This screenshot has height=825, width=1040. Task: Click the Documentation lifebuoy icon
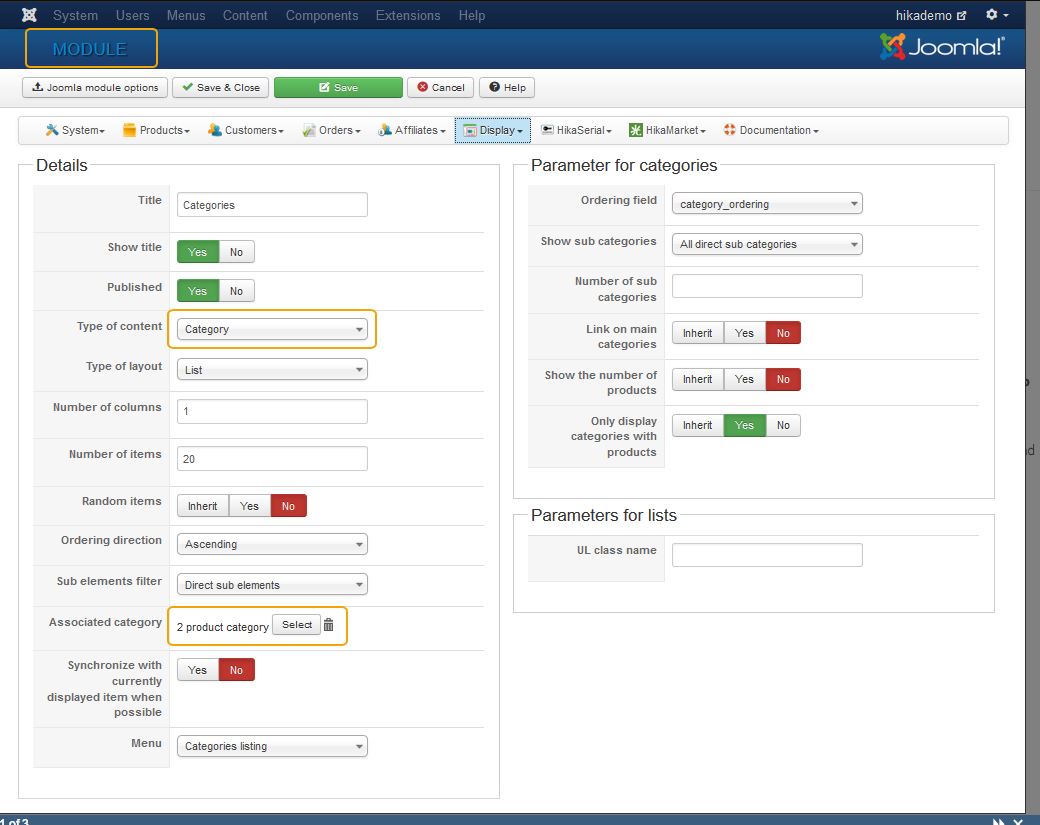coord(730,130)
